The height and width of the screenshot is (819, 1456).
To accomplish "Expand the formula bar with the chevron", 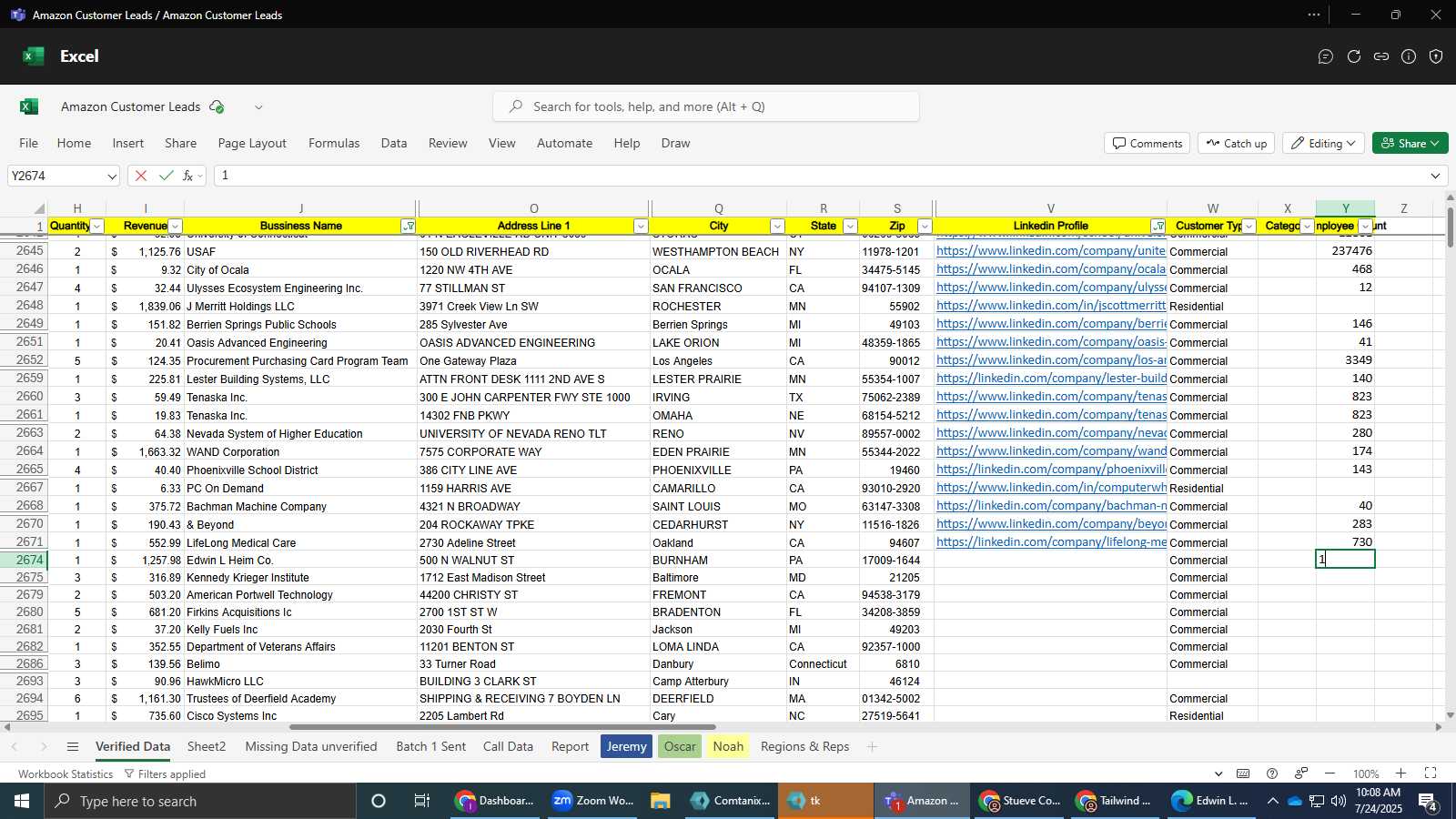I will pos(1436,176).
